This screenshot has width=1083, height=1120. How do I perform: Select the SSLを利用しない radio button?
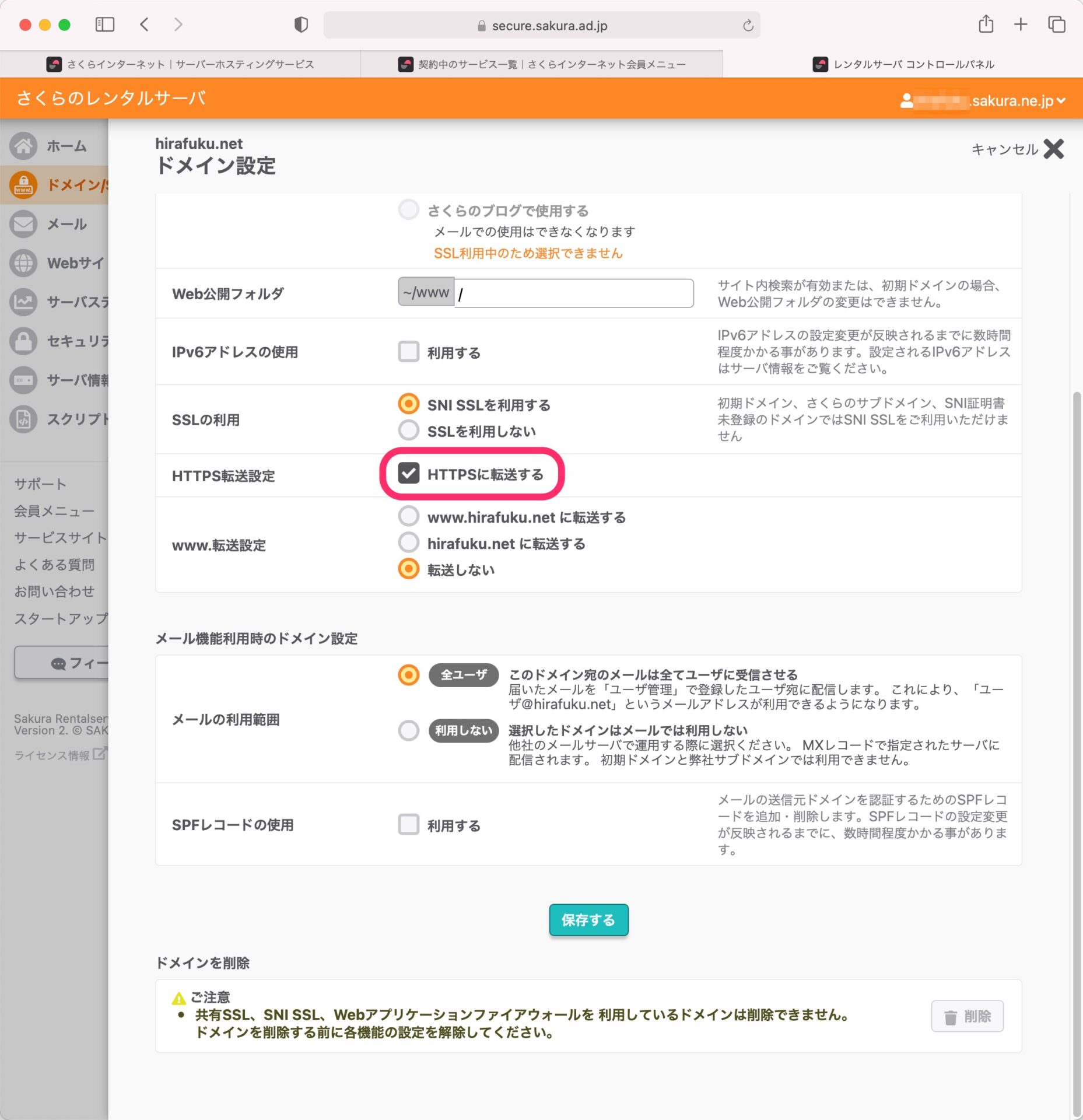pos(408,431)
